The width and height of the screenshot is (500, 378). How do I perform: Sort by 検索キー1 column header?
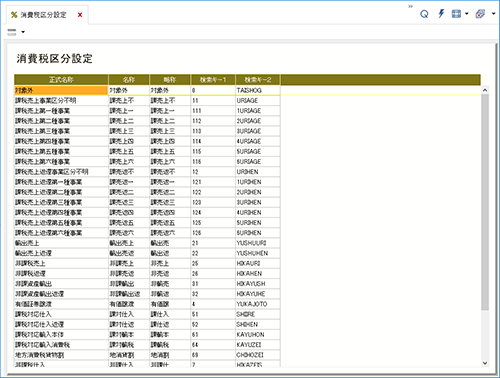click(x=213, y=80)
